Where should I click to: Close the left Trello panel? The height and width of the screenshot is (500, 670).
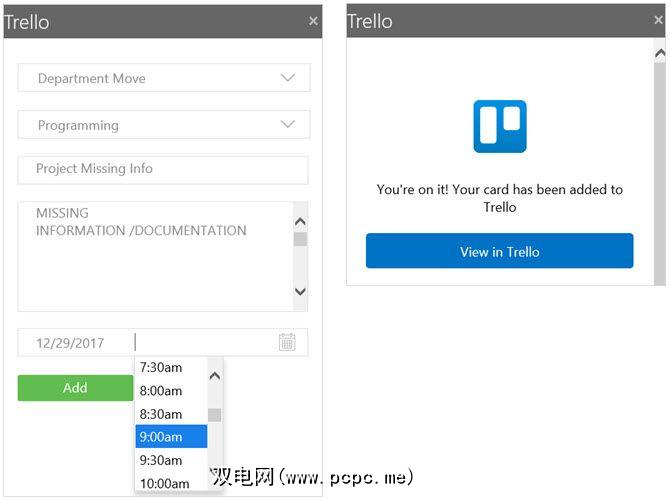point(313,20)
